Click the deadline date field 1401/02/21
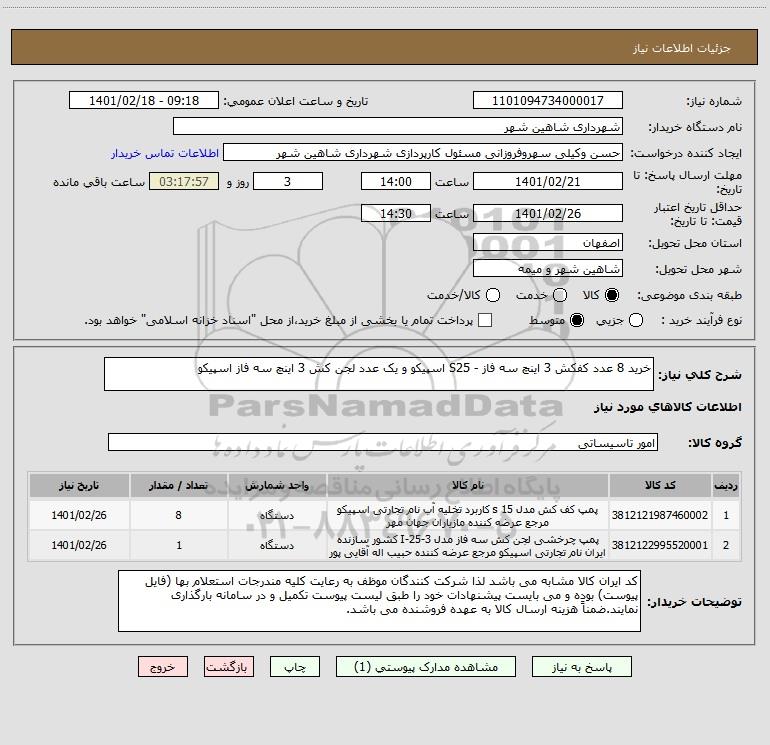 [548, 181]
